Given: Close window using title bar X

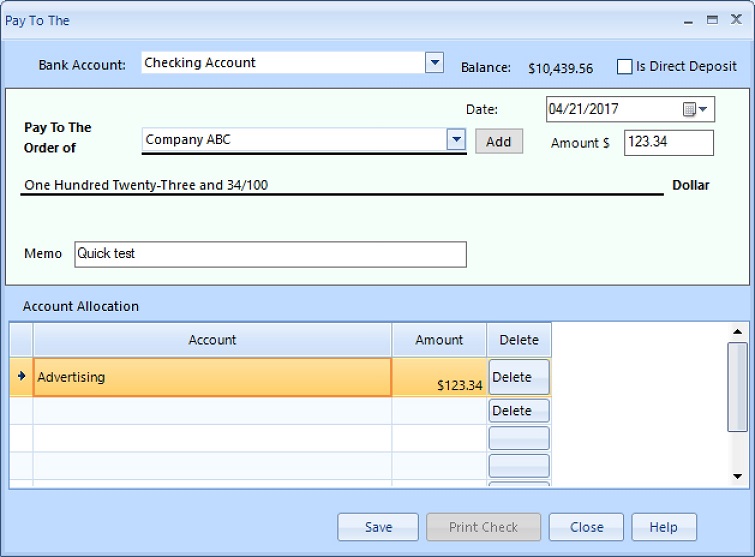Looking at the screenshot, I should (x=736, y=20).
